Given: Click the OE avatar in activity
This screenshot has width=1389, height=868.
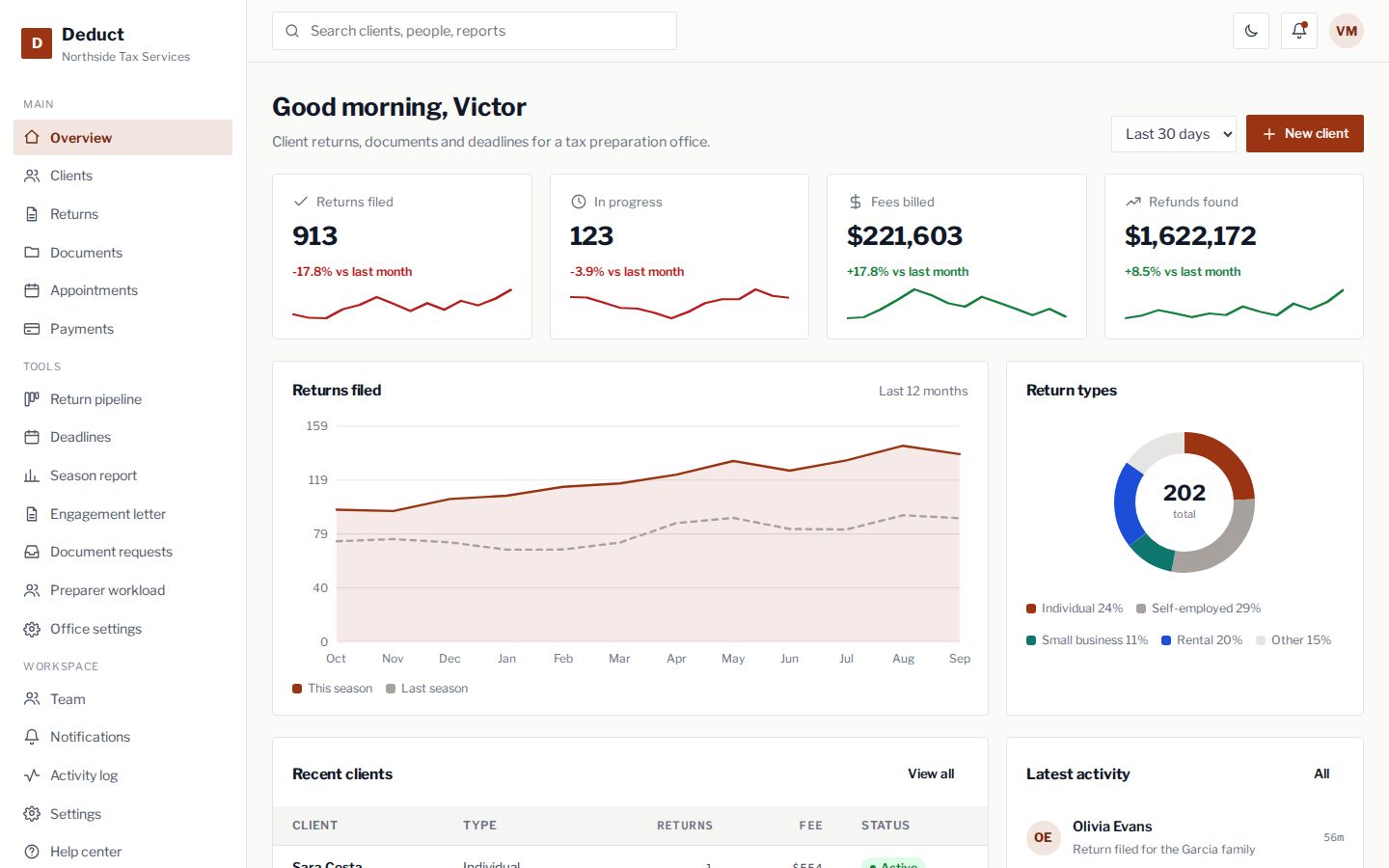Looking at the screenshot, I should point(1043,837).
